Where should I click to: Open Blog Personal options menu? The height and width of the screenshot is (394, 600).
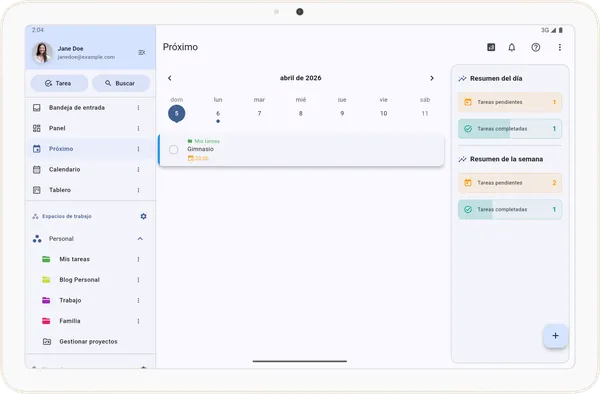pos(139,280)
